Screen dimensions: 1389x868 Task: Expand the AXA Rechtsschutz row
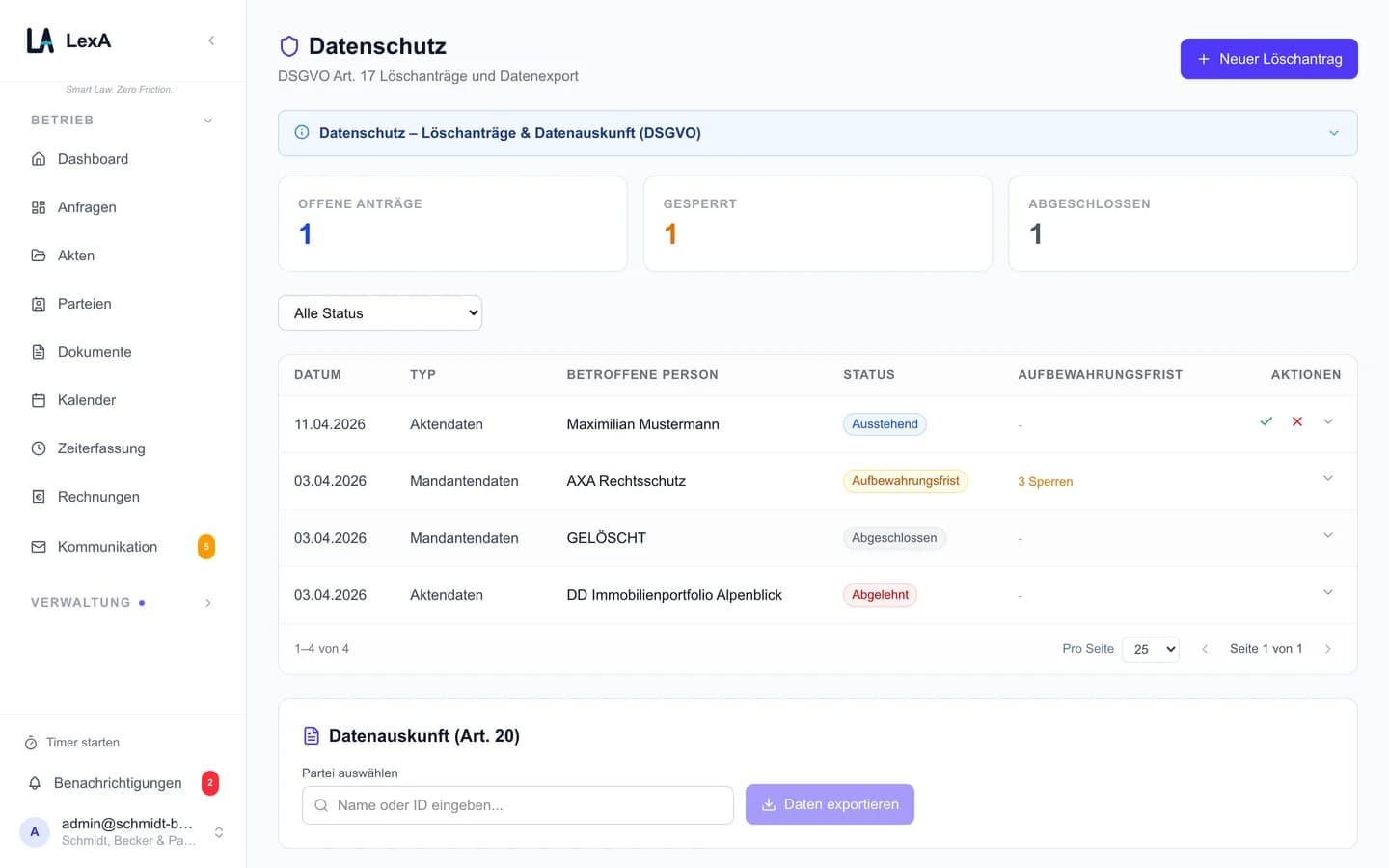(1328, 478)
